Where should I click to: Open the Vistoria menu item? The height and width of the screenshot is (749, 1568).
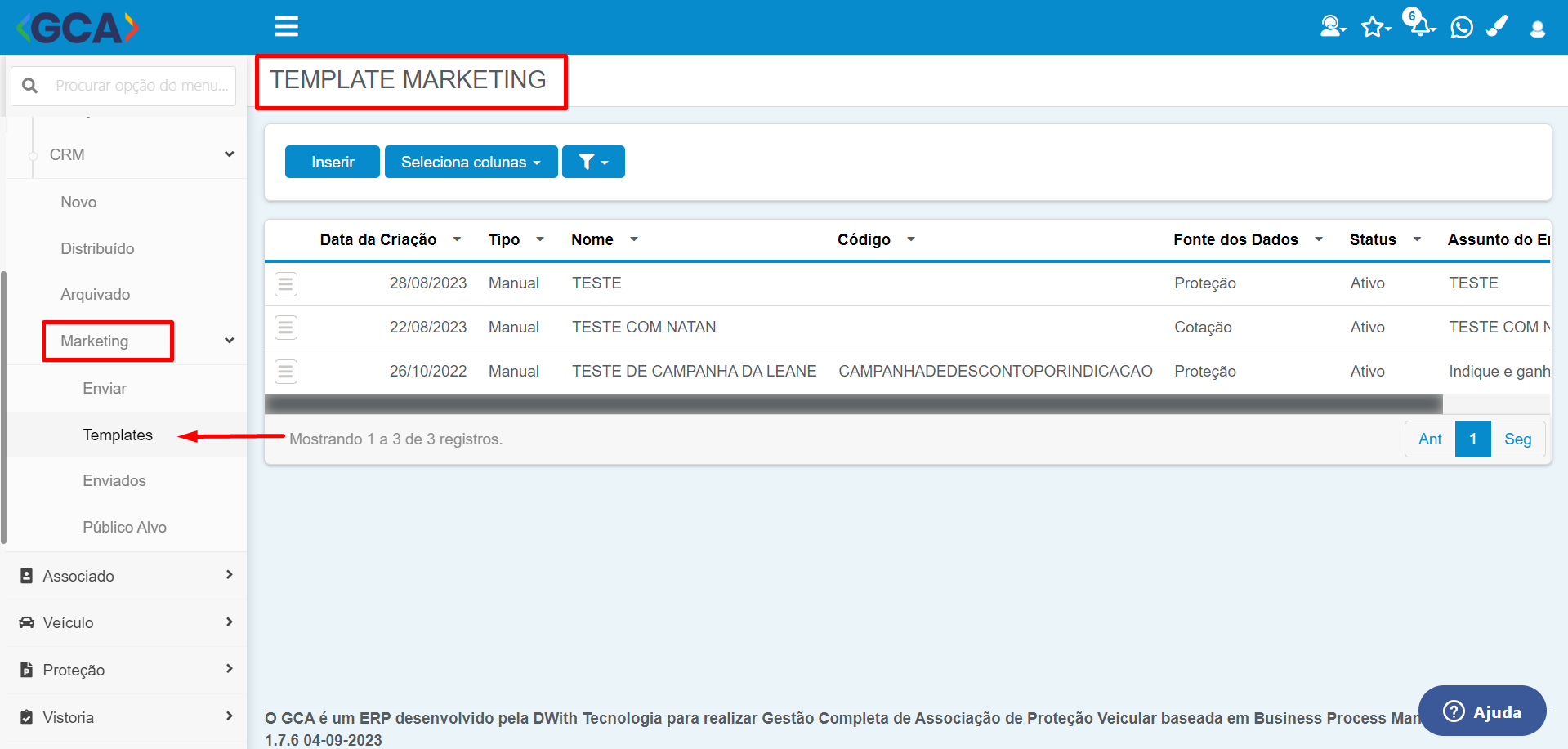tap(68, 717)
